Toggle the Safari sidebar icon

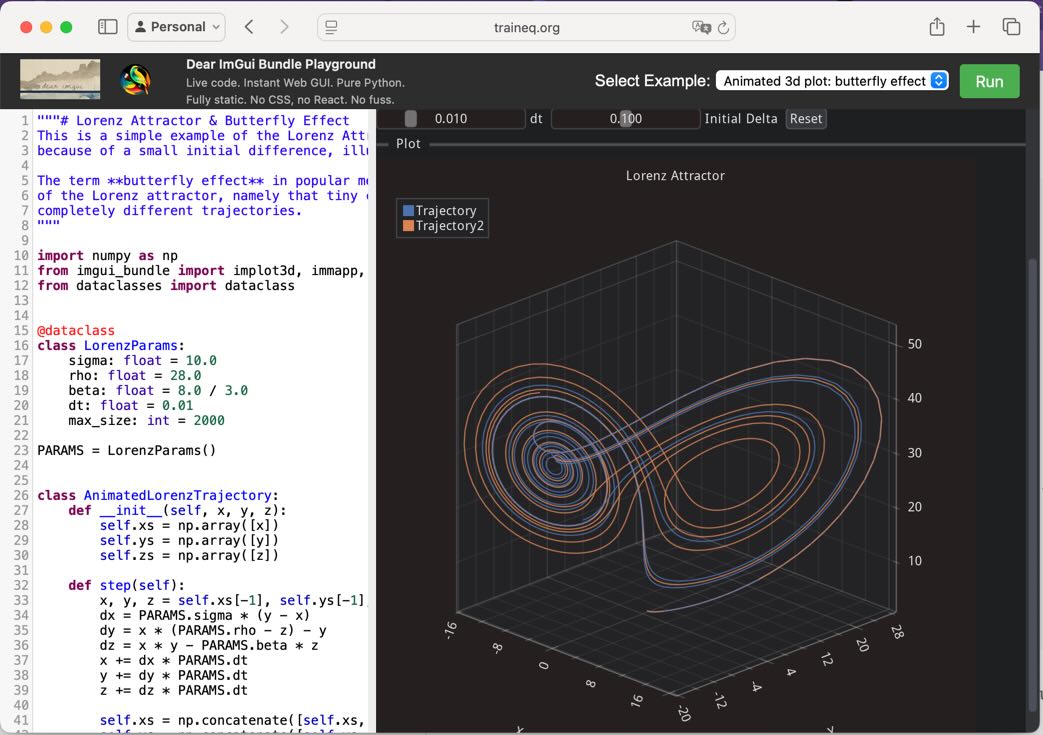pyautogui.click(x=107, y=27)
